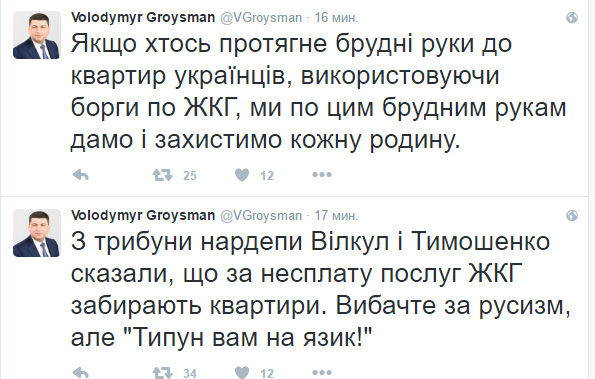Retweet the first tweet with 25 retweets
Image resolution: width=595 pixels, height=379 pixels.
click(x=162, y=175)
